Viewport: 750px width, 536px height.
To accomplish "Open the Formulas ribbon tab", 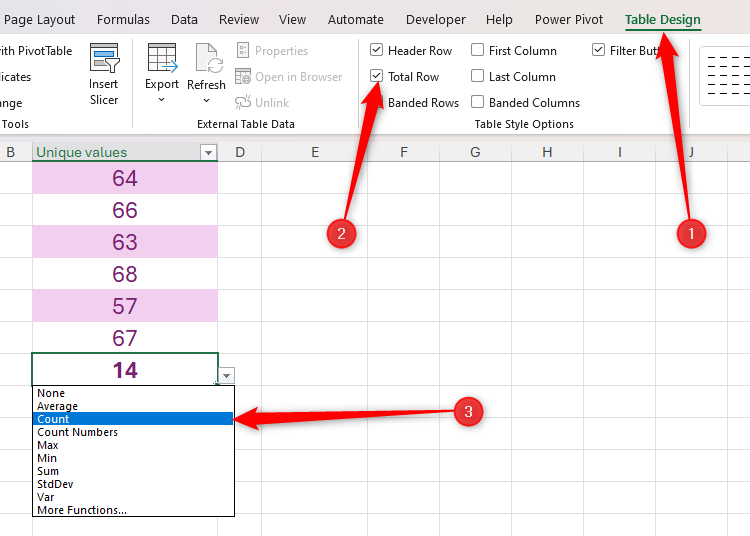I will pyautogui.click(x=124, y=20).
